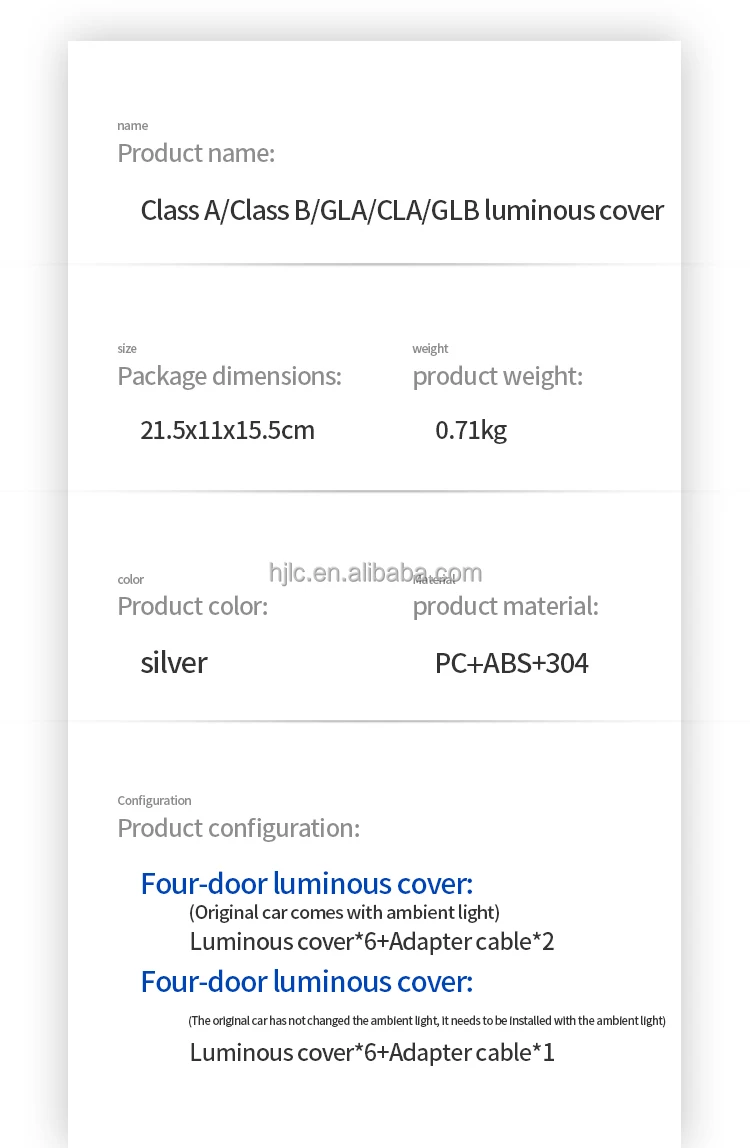Click the note about installing ambient light

[x=426, y=1021]
